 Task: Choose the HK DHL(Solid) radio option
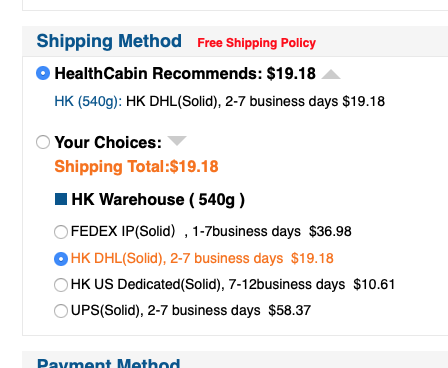[x=61, y=259]
